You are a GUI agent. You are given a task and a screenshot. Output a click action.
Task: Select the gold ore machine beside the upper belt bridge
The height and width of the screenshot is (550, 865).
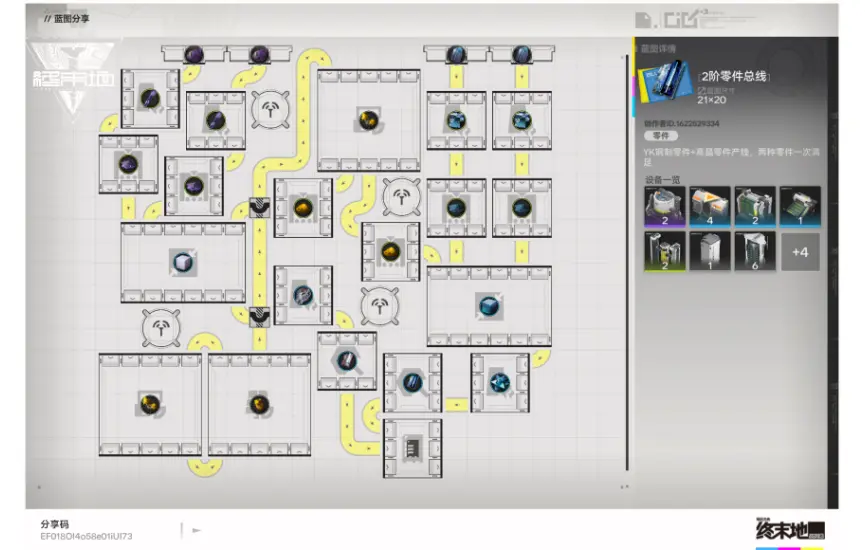pos(303,208)
